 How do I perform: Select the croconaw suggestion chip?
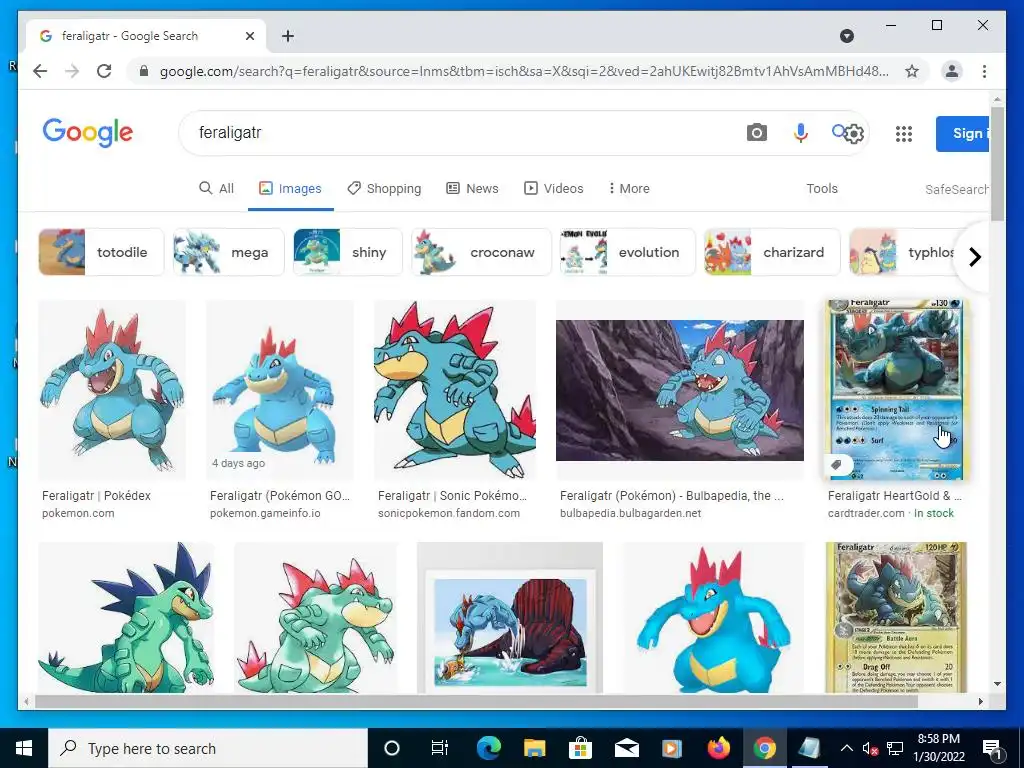[481, 252]
